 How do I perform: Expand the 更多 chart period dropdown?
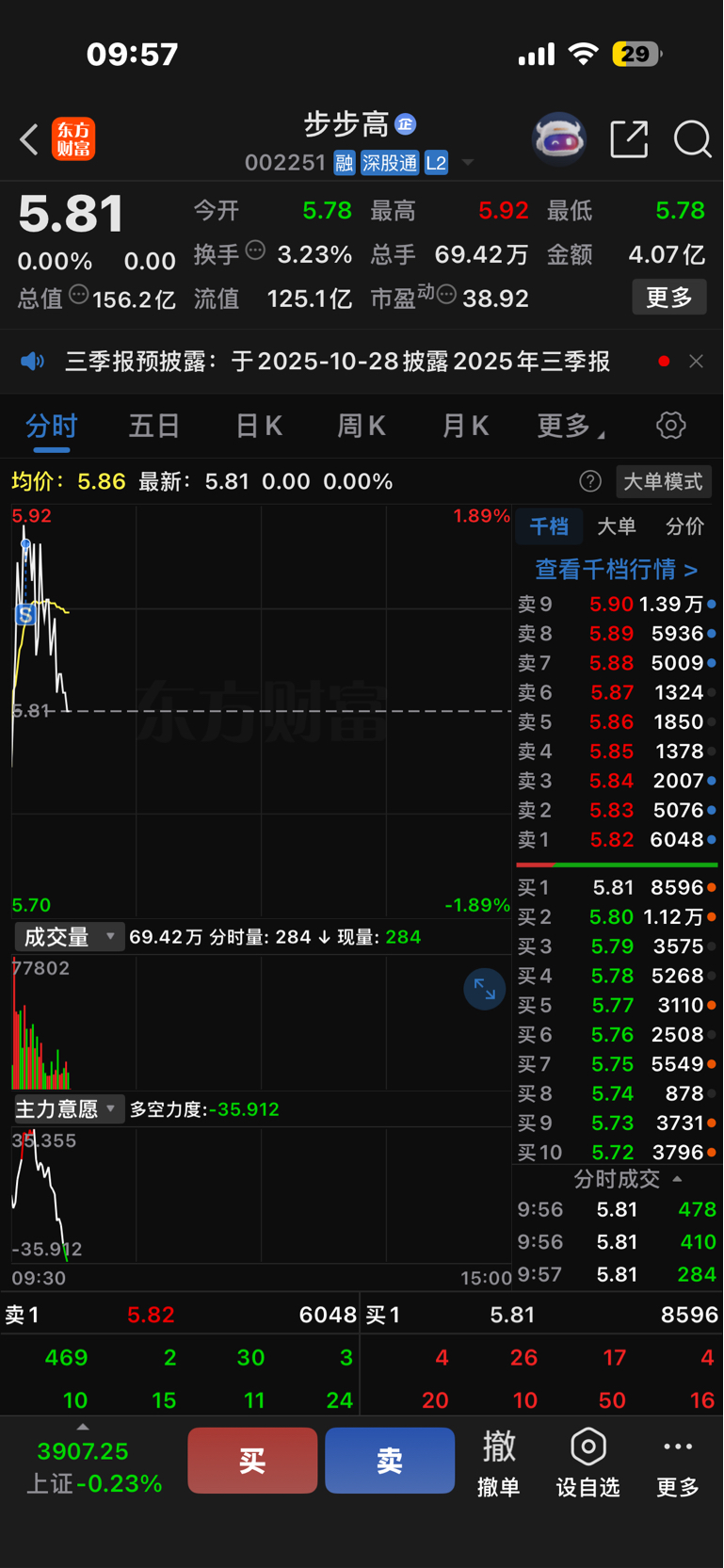(x=571, y=426)
